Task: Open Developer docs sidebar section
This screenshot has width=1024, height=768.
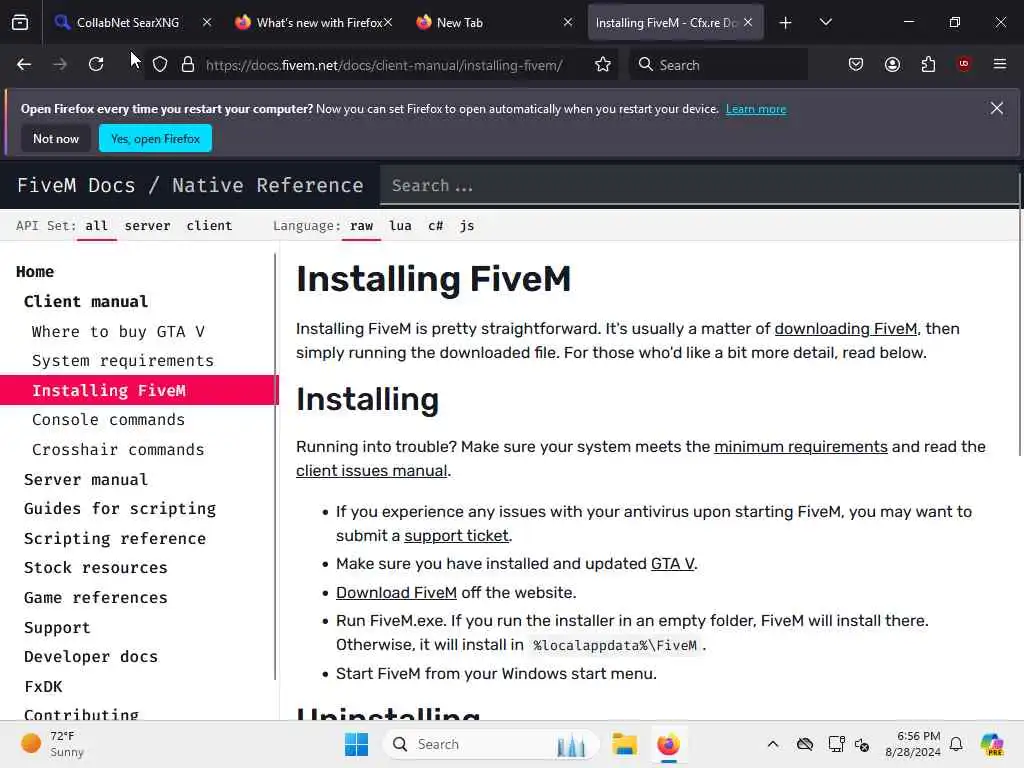Action: 91,656
